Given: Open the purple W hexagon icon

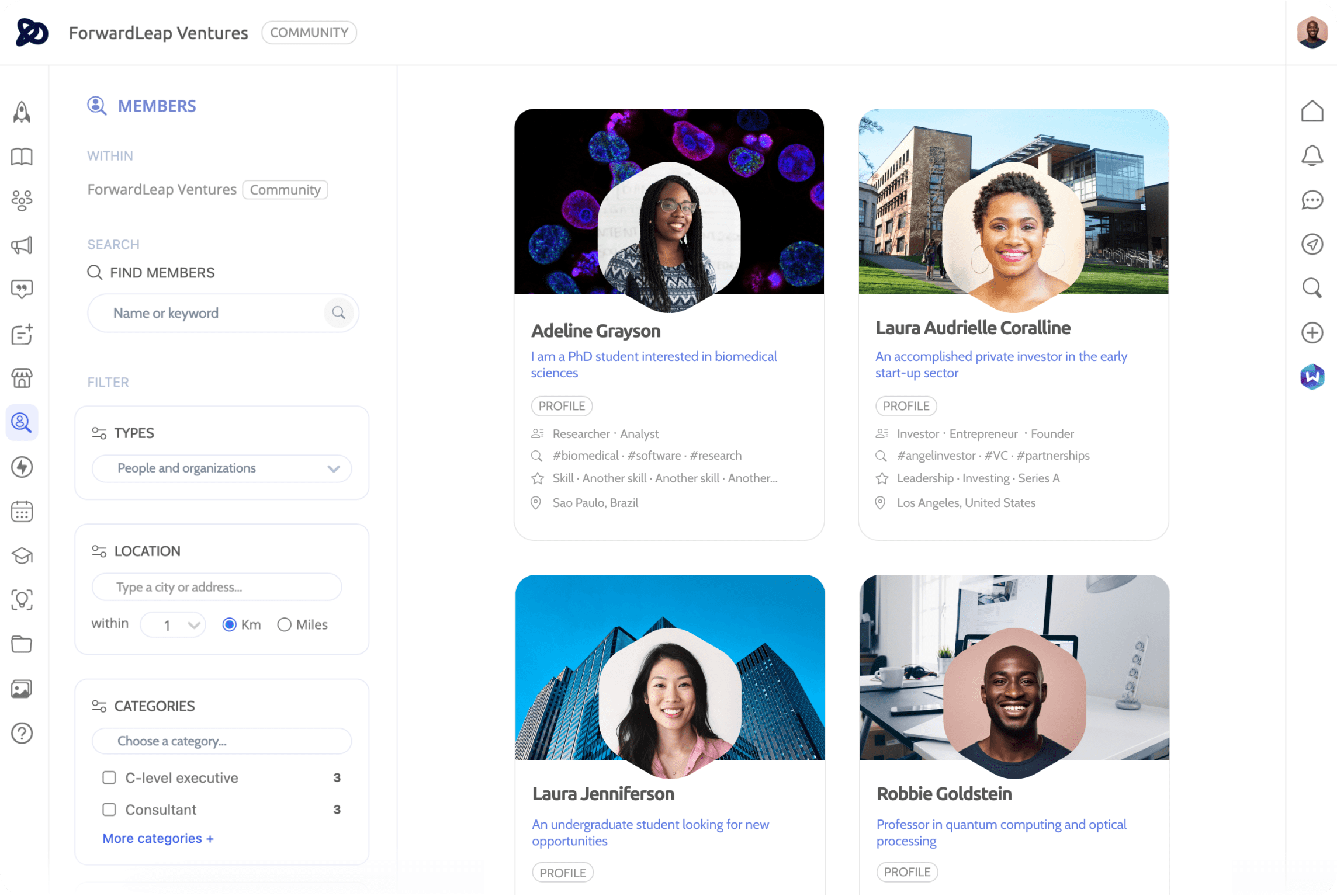Looking at the screenshot, I should [x=1312, y=377].
